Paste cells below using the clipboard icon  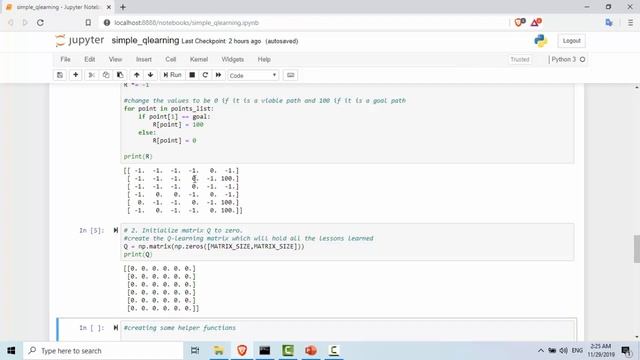click(120, 75)
